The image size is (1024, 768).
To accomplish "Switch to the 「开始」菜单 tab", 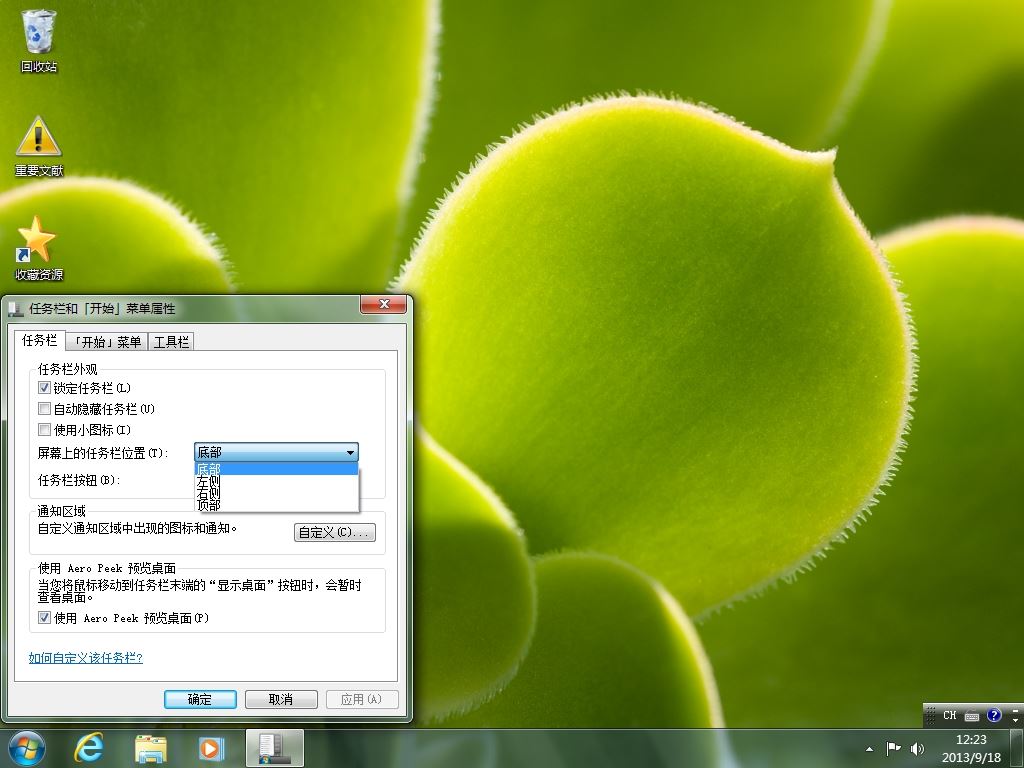I will coord(107,342).
